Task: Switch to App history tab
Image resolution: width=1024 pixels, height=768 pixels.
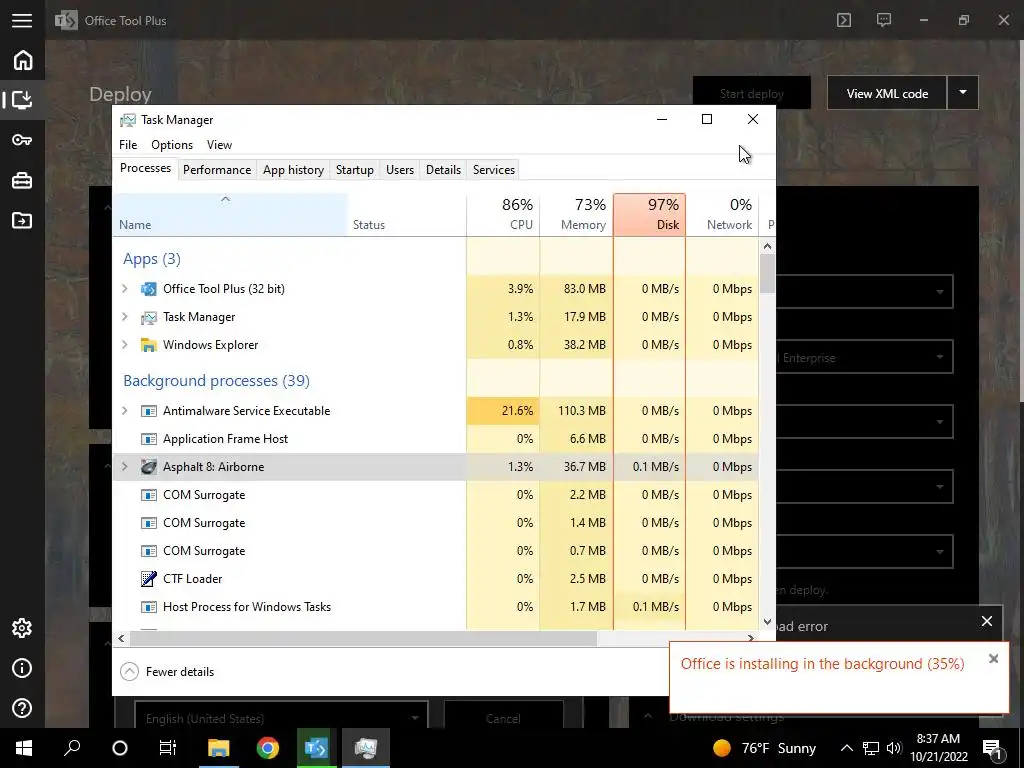Action: (x=293, y=170)
